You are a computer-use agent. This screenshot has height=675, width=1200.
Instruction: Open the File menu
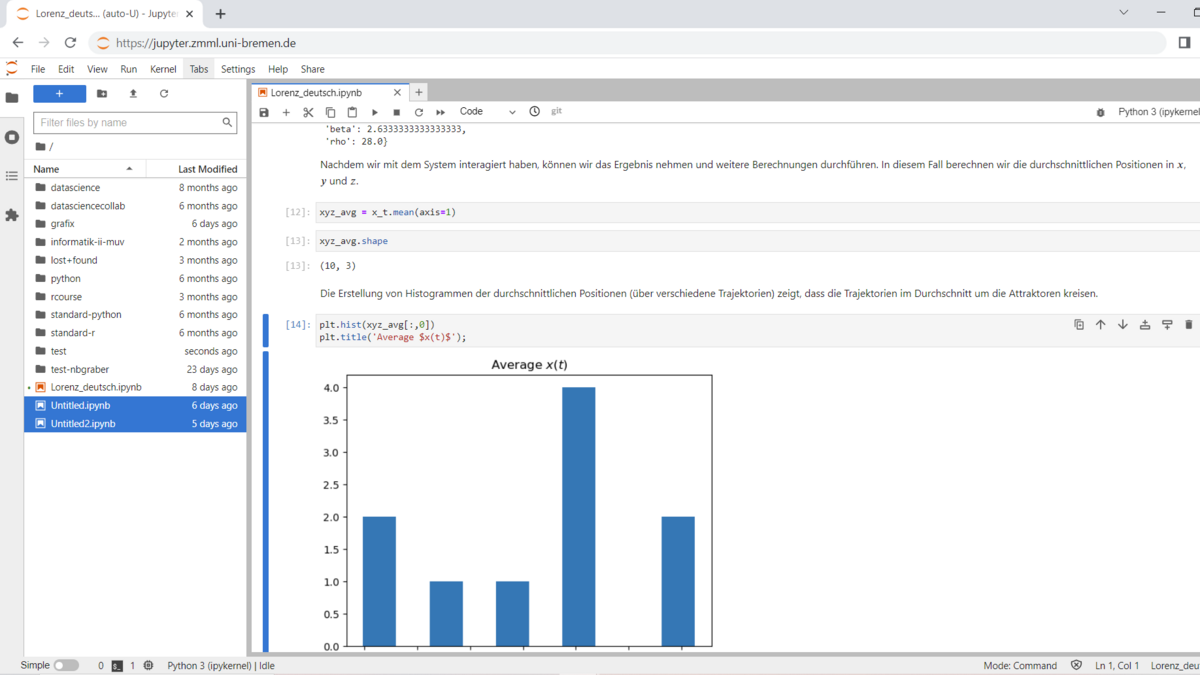pos(38,69)
